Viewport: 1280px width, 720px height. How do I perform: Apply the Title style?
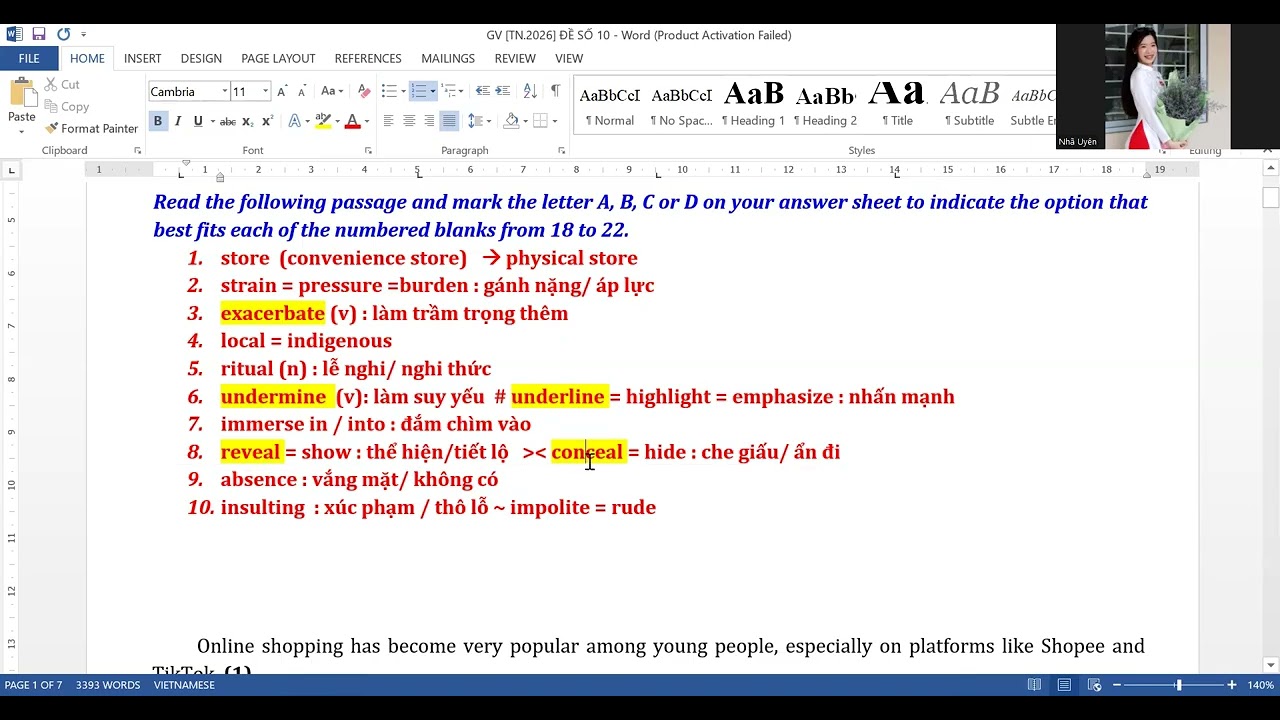click(897, 106)
